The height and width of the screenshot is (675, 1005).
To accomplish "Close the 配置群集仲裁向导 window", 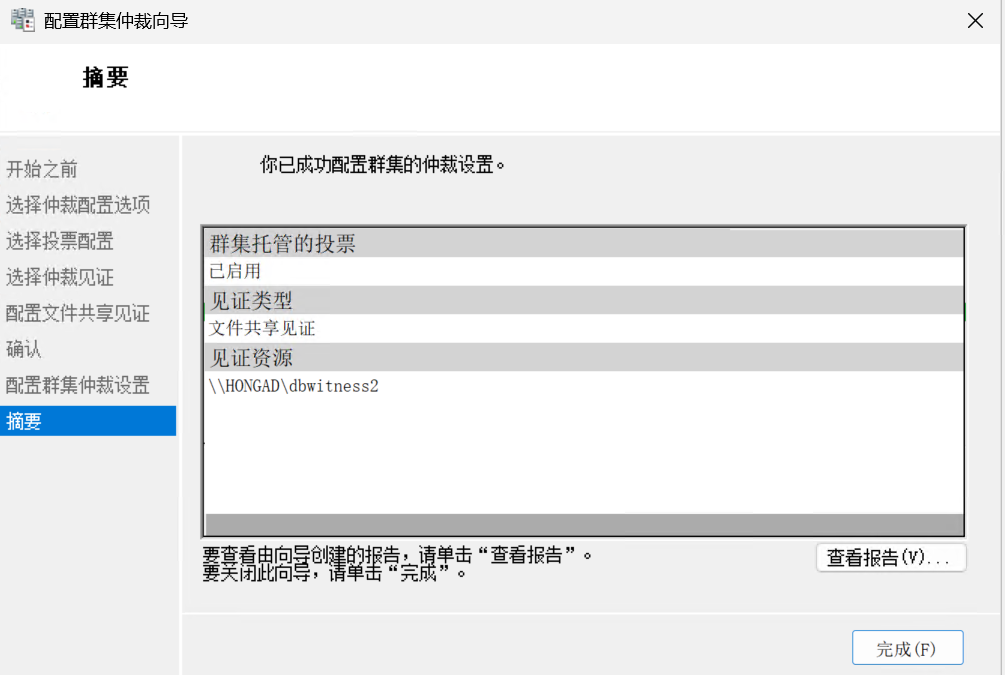I will tap(975, 21).
